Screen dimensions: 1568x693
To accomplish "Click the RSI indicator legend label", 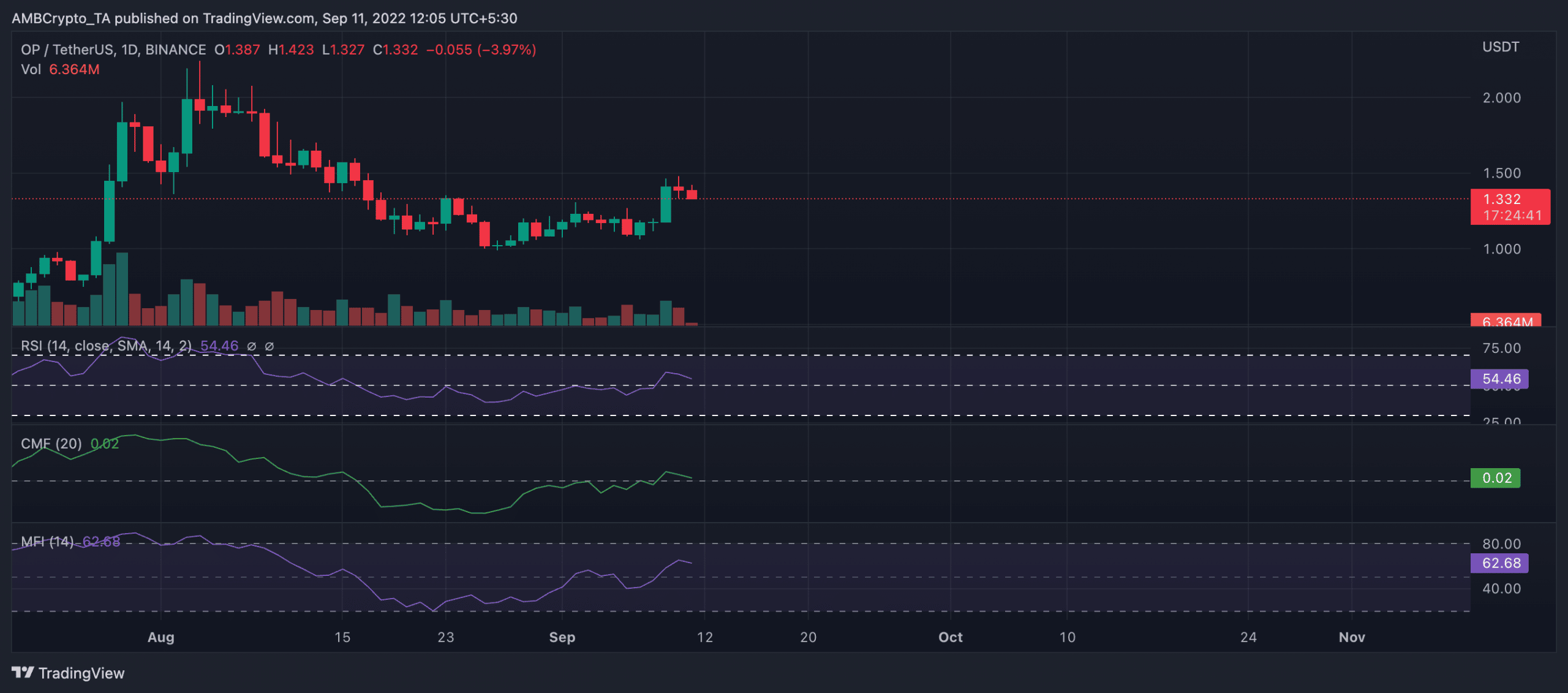I will click(106, 346).
